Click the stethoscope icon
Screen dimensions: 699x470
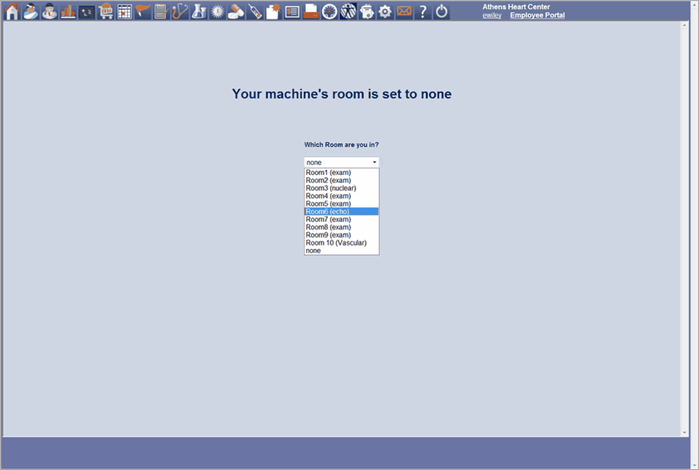pyautogui.click(x=179, y=12)
